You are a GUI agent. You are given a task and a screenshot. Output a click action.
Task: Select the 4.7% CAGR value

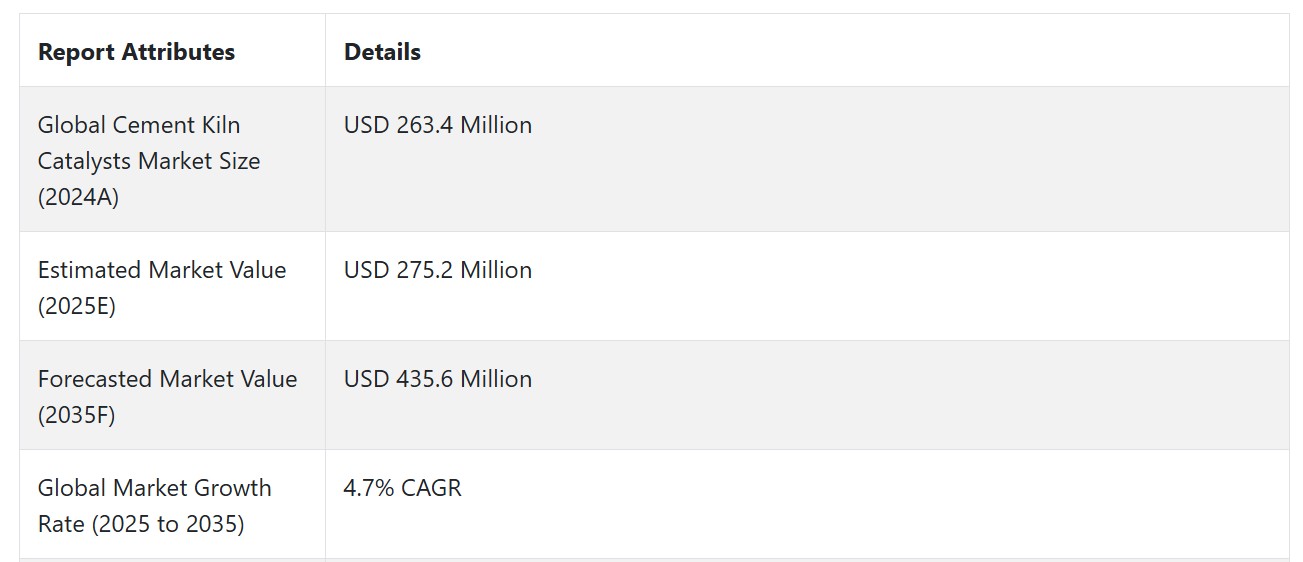coord(403,488)
